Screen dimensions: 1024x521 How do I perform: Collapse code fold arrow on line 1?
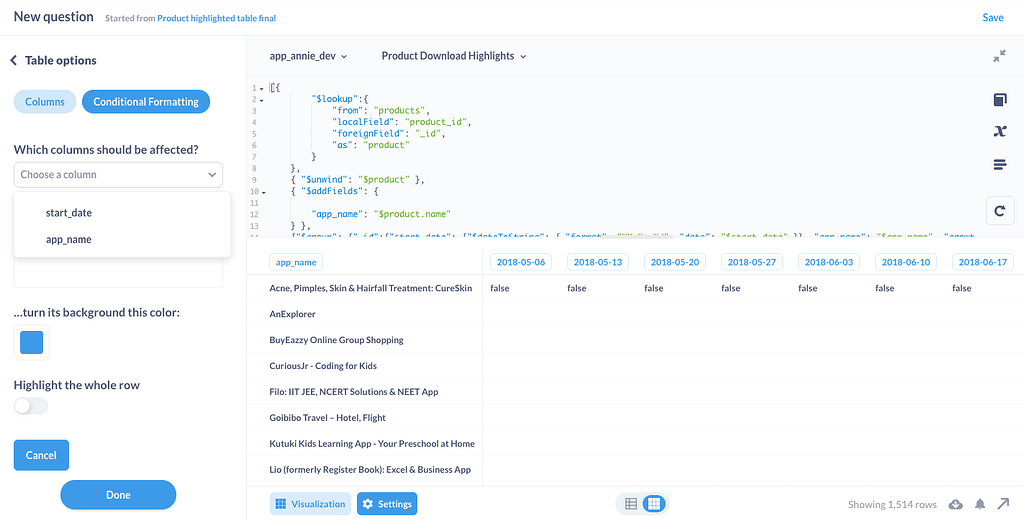[262, 89]
